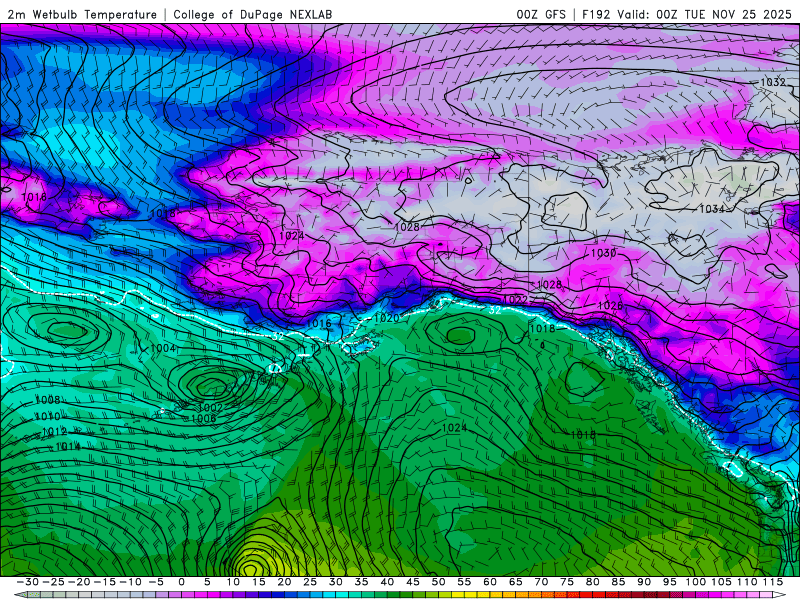This screenshot has width=800, height=600.
Task: Click the 110 value on the color scale
Action: [x=747, y=582]
